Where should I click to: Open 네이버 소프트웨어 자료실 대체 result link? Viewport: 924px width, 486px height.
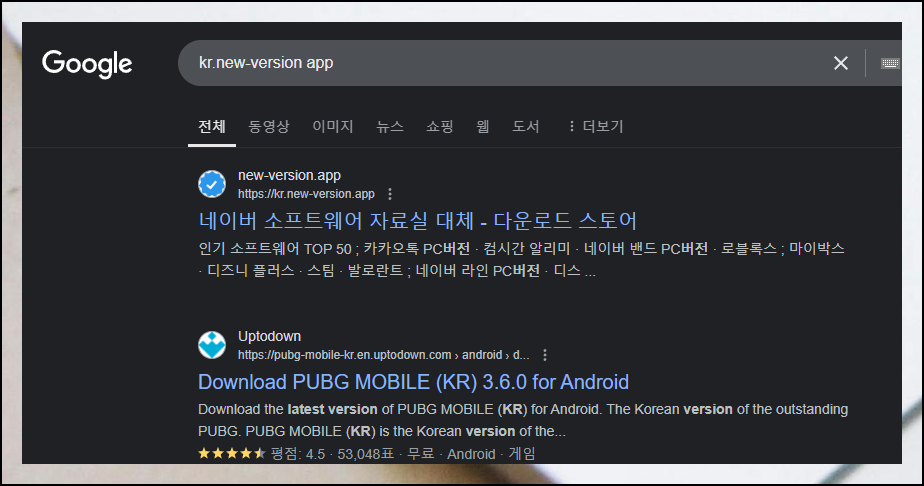(417, 221)
